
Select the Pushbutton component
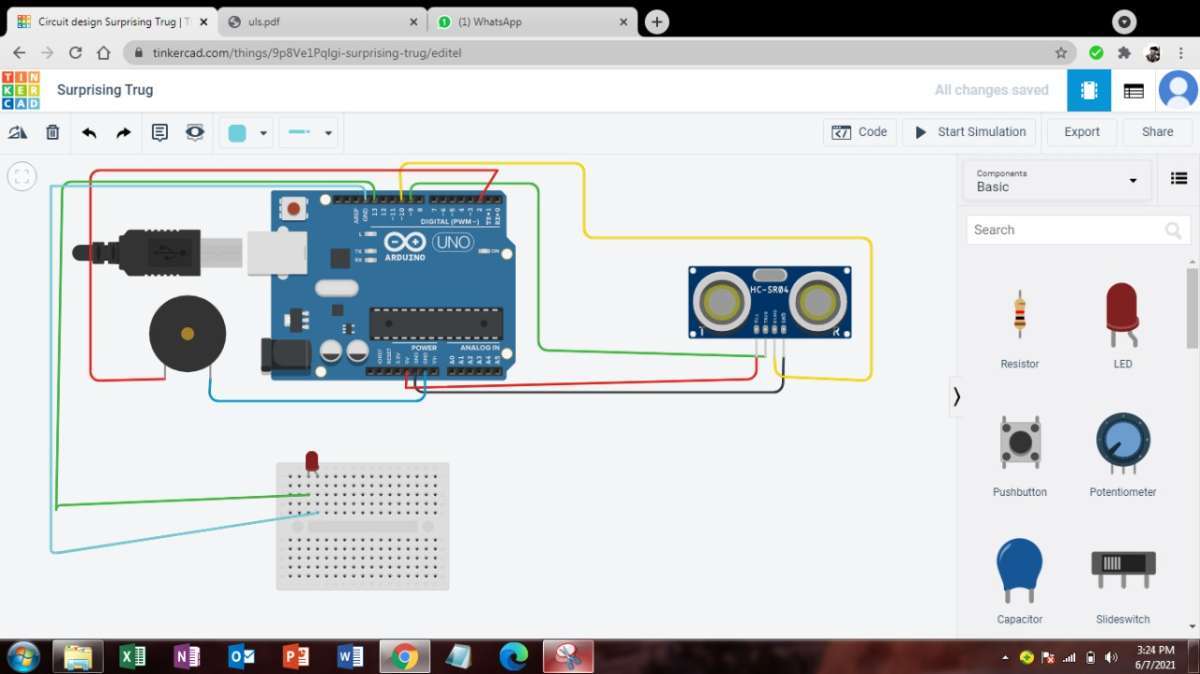coord(1019,455)
